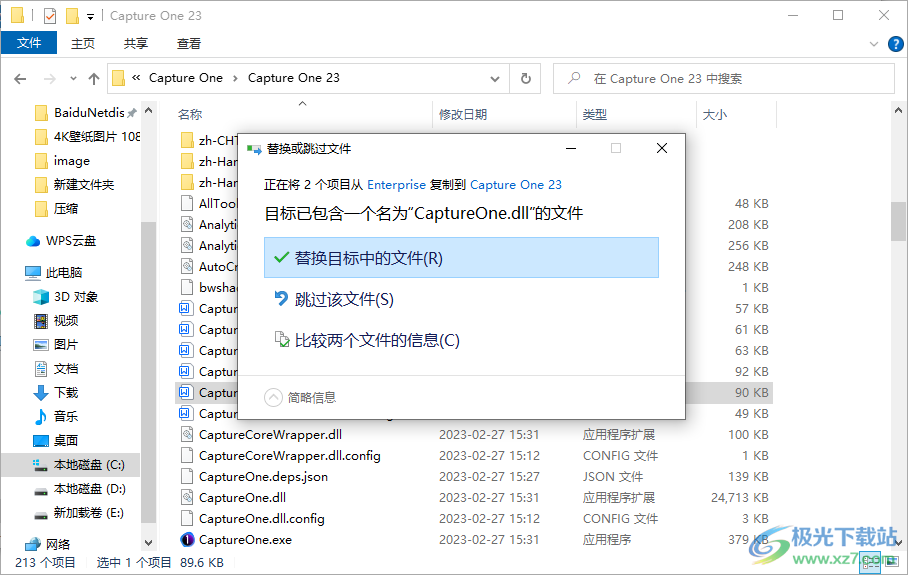
Task: Open the customize quick access toolbar dropdown
Action: (90, 16)
